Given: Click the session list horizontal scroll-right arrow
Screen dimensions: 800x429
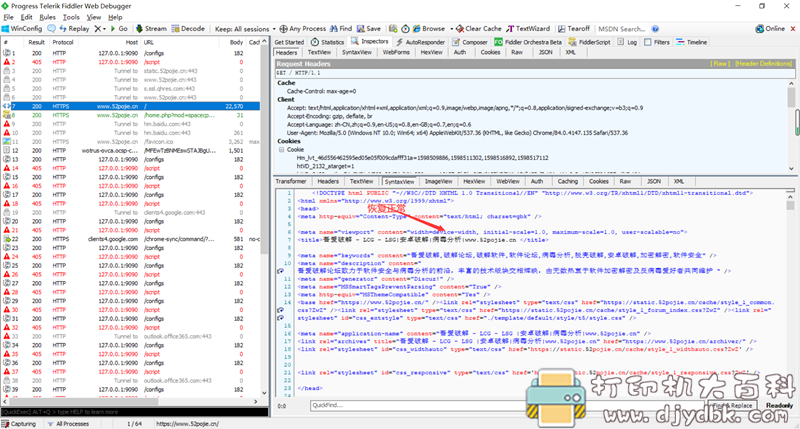Looking at the screenshot, I should (x=256, y=401).
